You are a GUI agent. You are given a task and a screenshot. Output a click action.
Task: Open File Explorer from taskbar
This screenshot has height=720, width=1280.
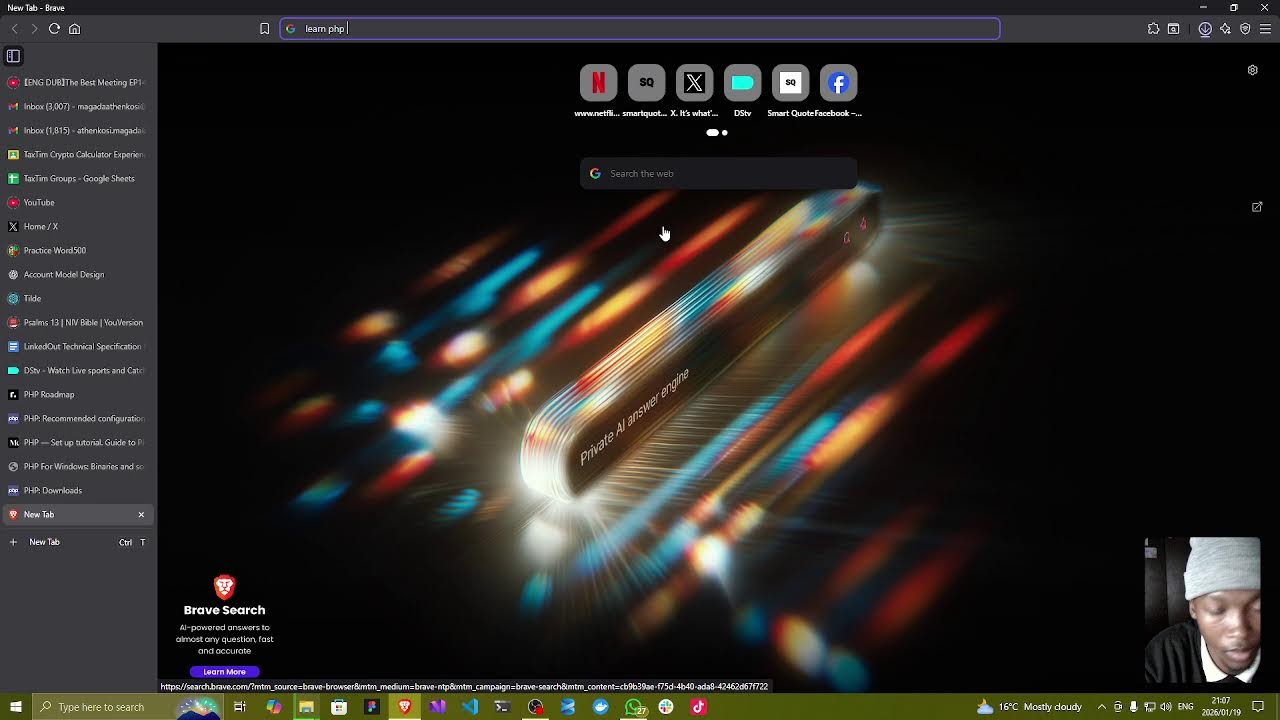[306, 707]
